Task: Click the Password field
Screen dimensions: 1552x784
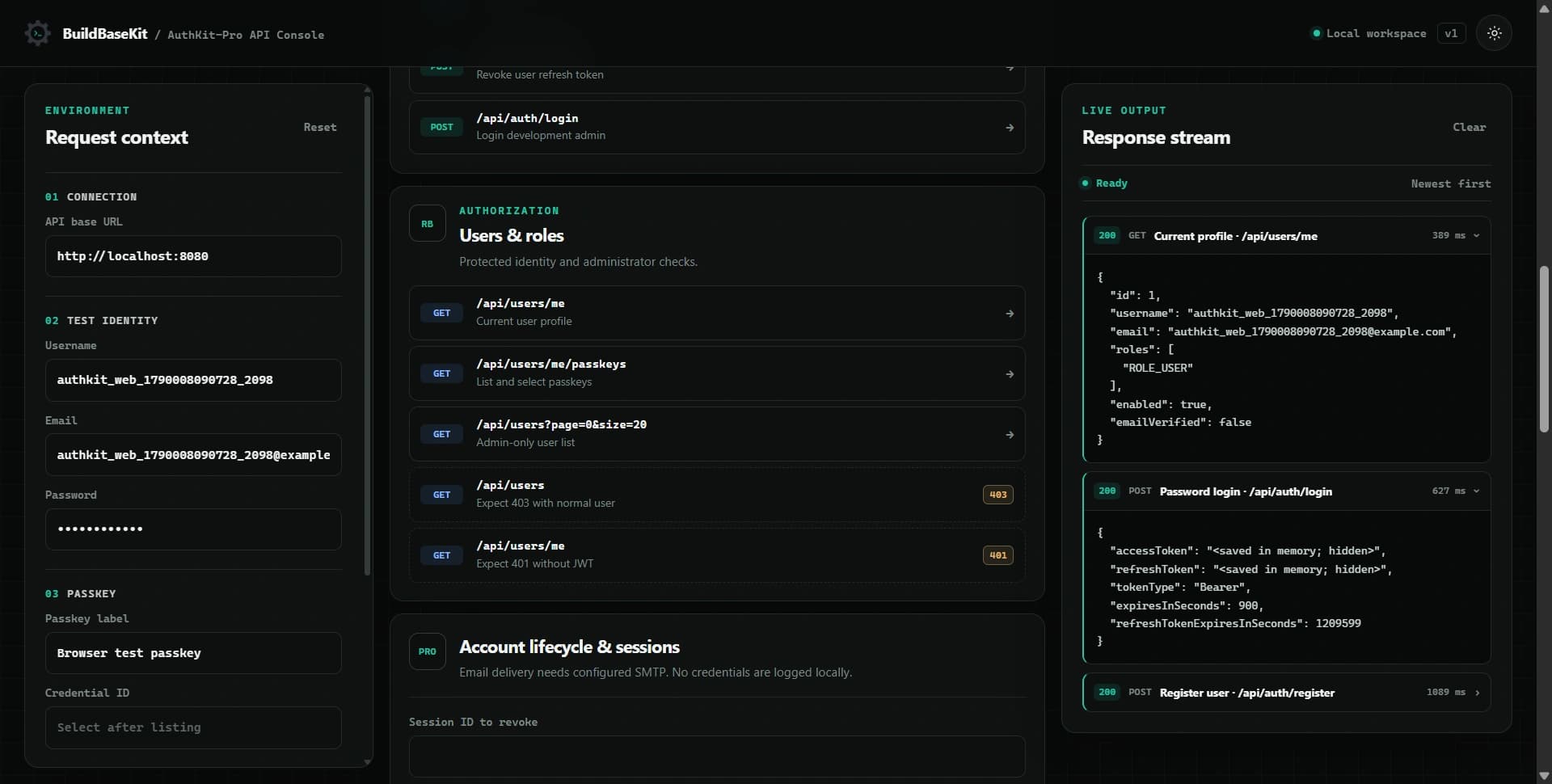Action: pos(193,529)
